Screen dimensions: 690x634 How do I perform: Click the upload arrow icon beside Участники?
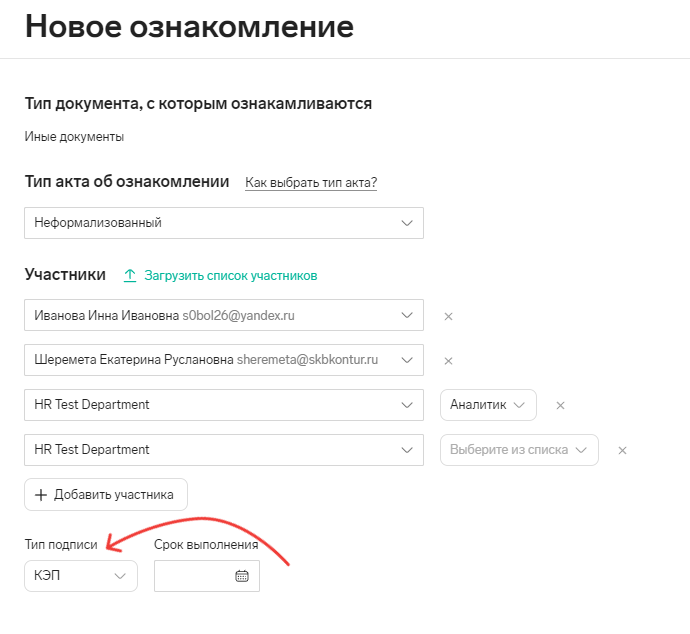tap(130, 276)
